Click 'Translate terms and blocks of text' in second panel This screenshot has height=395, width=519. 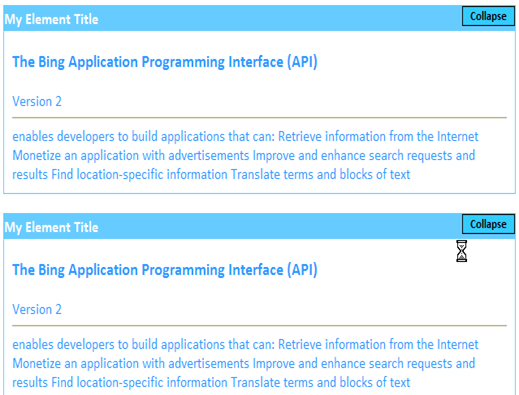point(320,382)
